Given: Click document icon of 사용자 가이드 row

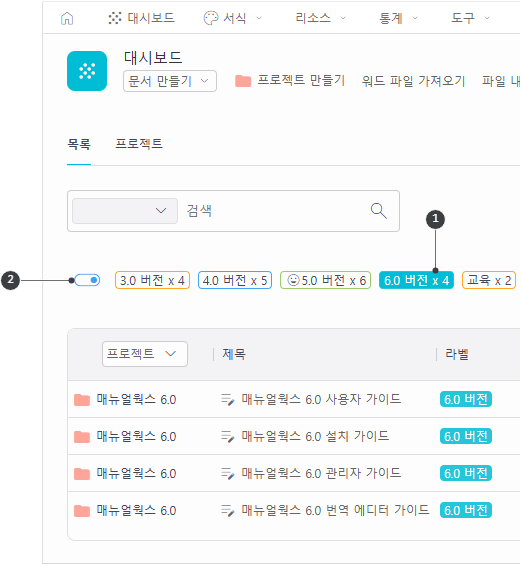Looking at the screenshot, I should pyautogui.click(x=228, y=399).
